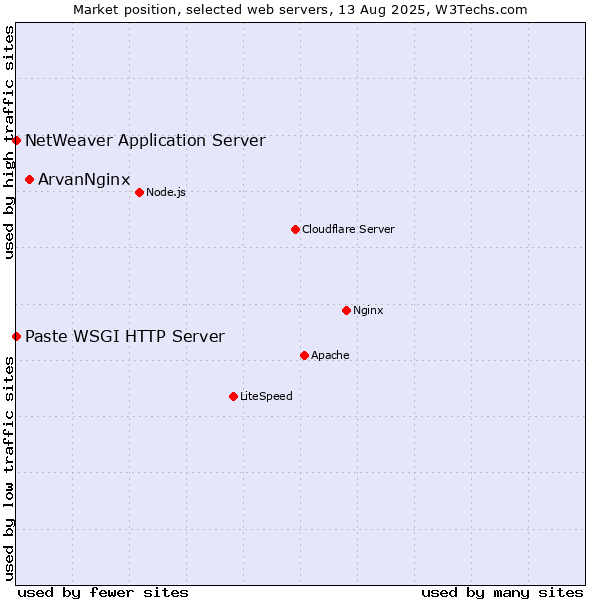
Task: Click the 'LiteSpeed' label text
Action: [266, 396]
